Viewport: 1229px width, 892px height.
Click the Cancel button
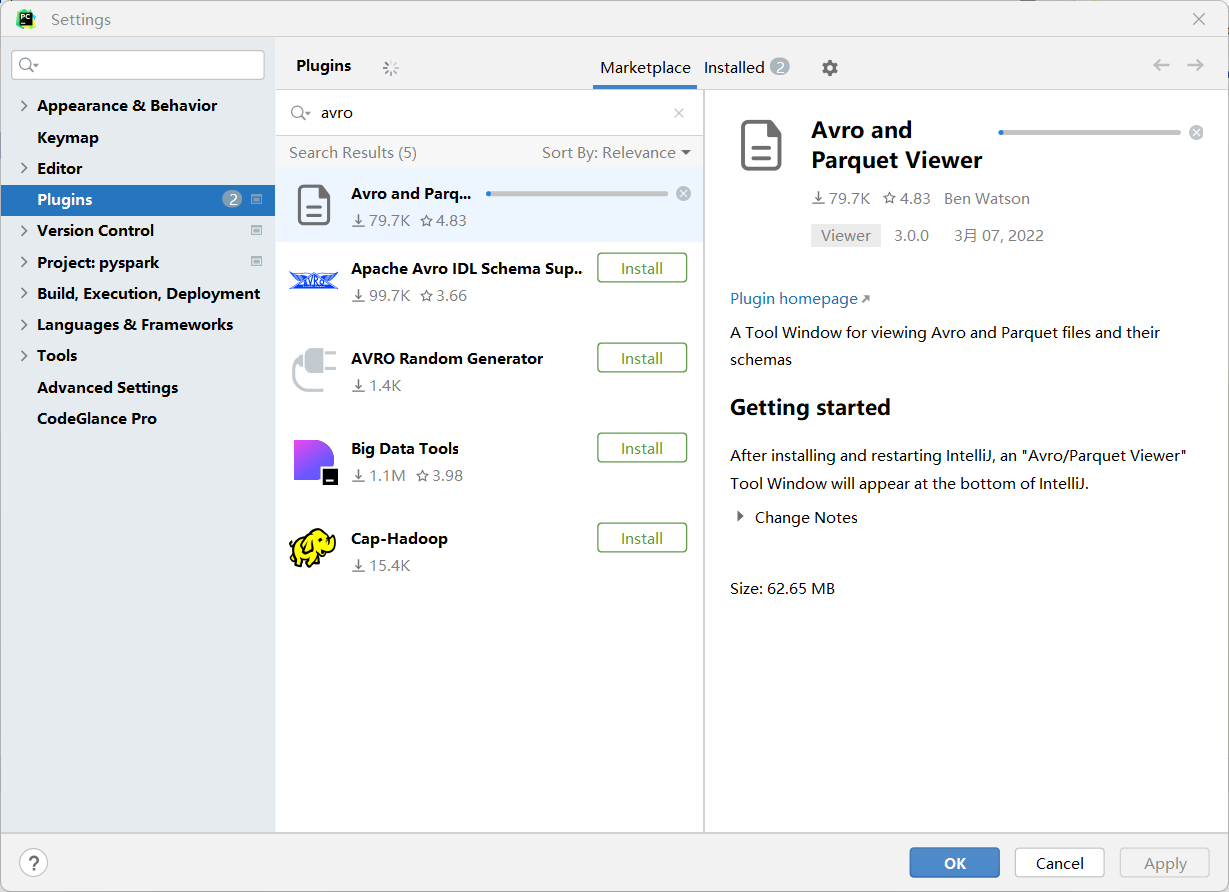point(1060,863)
